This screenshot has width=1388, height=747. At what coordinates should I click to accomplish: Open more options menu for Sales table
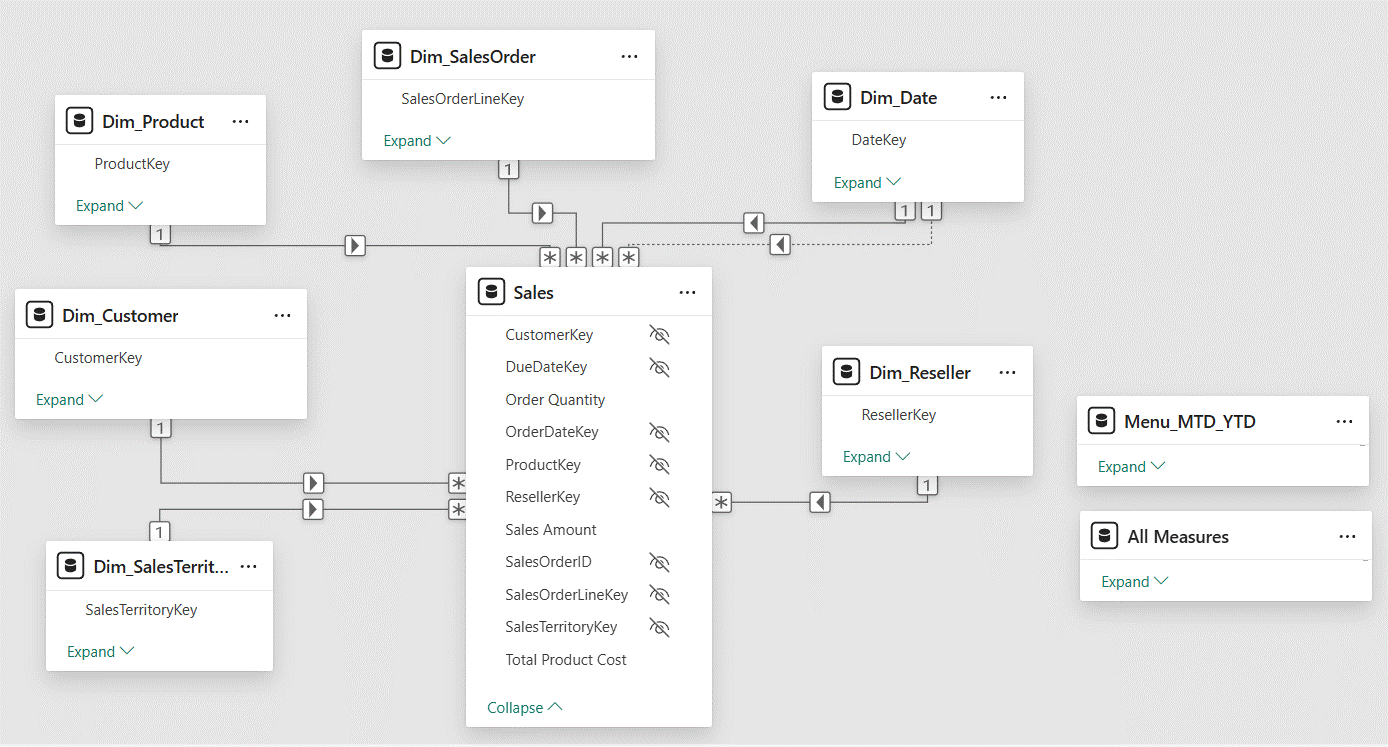coord(687,293)
